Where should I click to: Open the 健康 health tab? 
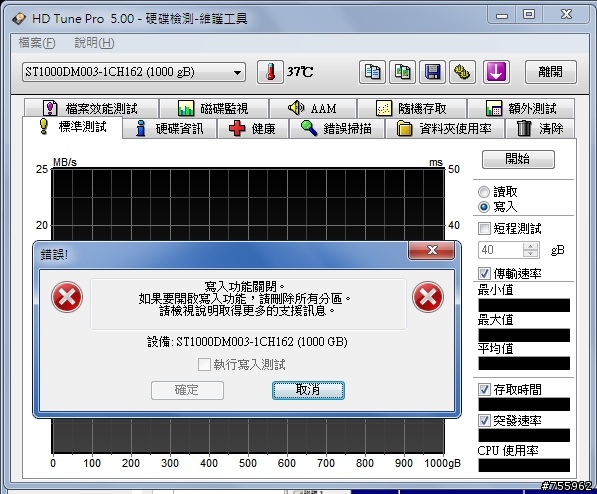[253, 129]
